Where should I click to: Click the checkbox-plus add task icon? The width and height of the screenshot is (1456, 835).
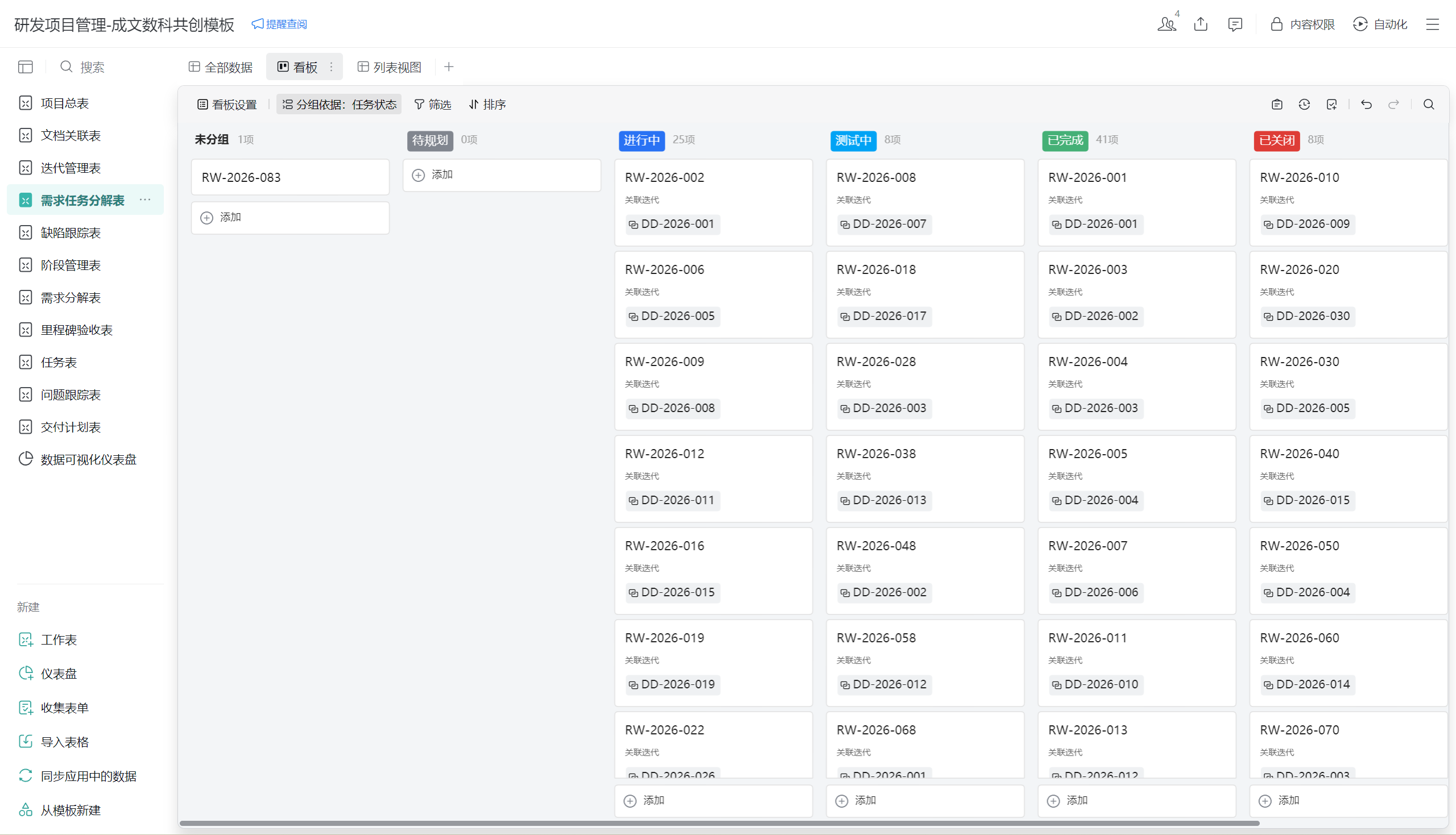click(x=1331, y=105)
